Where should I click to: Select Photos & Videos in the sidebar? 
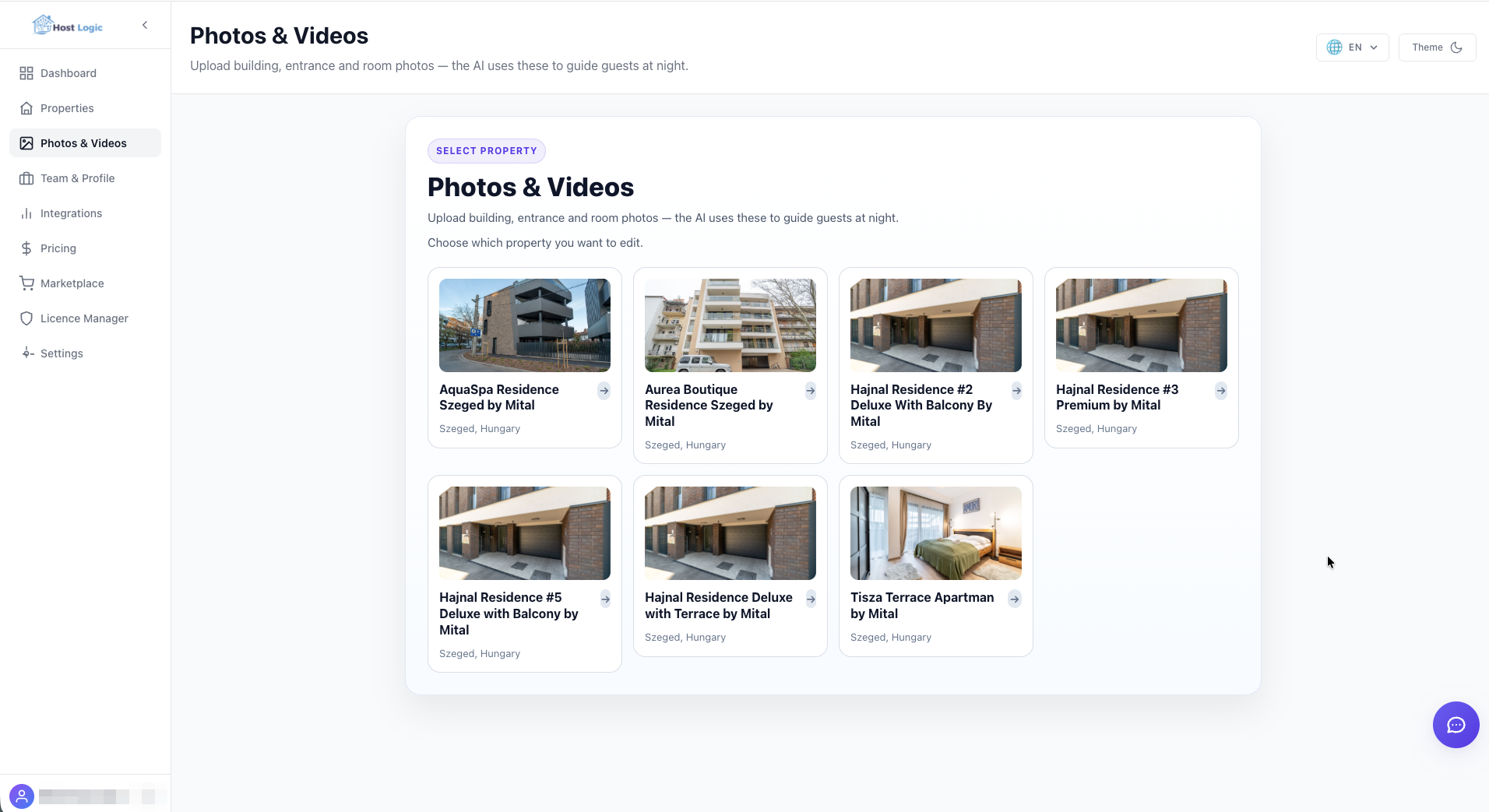[85, 143]
